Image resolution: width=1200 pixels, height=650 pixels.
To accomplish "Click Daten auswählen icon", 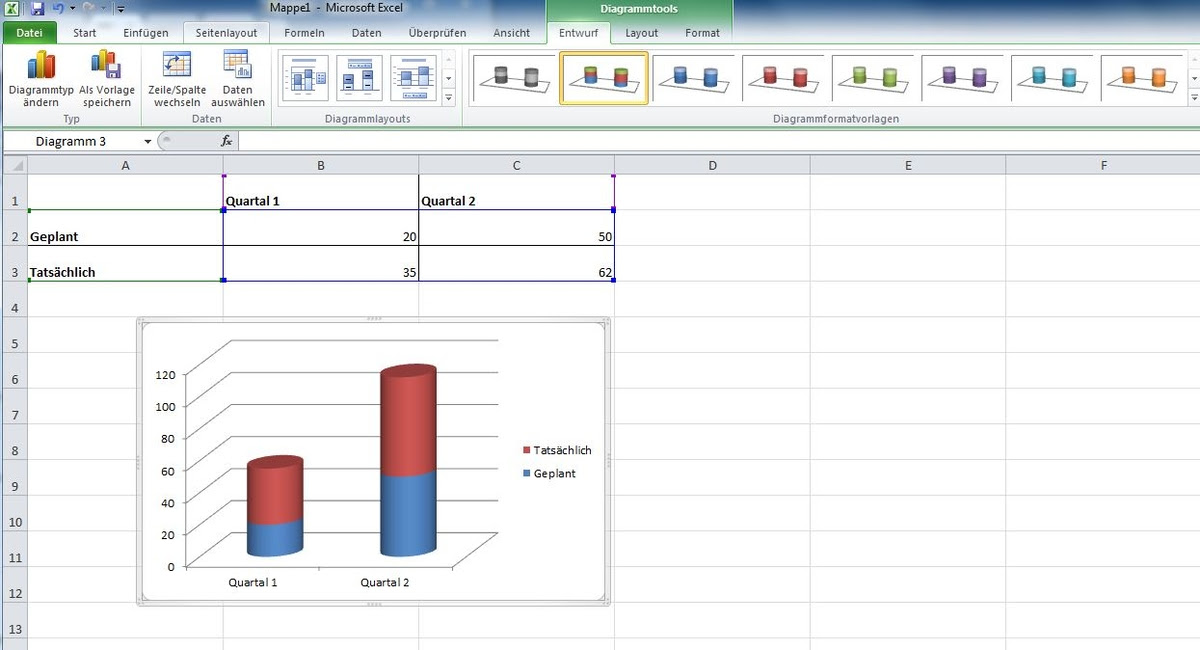I will [x=238, y=66].
